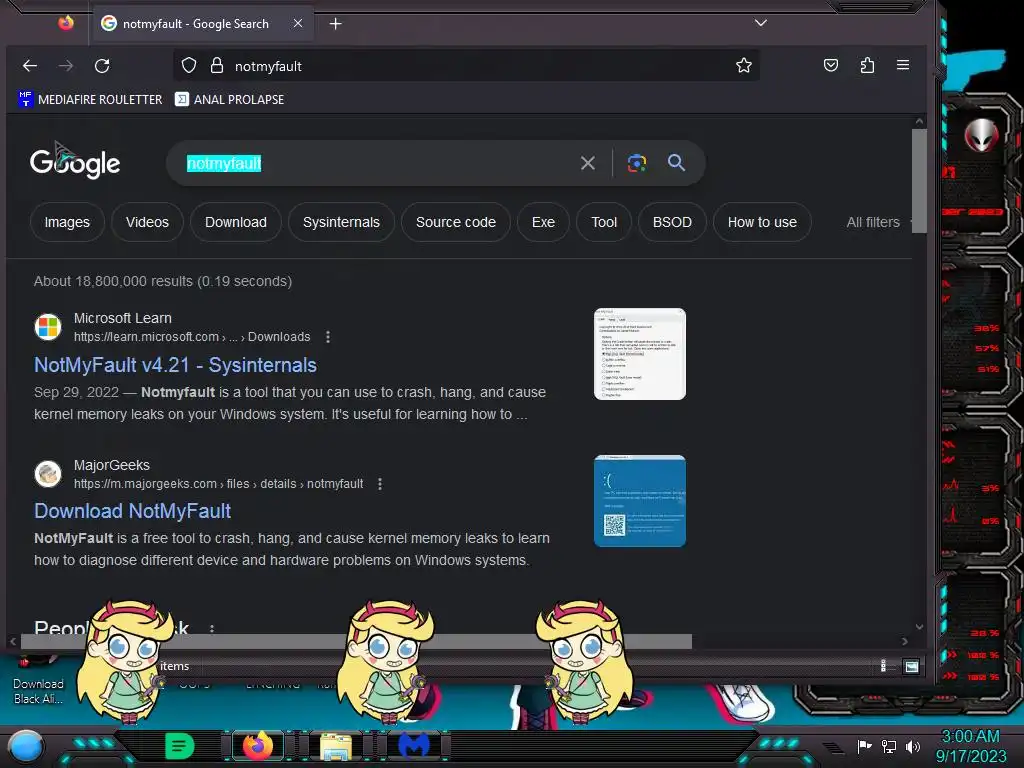Open NotMyFault v4.21 - Sysinternals result
The width and height of the screenshot is (1024, 768).
175,365
